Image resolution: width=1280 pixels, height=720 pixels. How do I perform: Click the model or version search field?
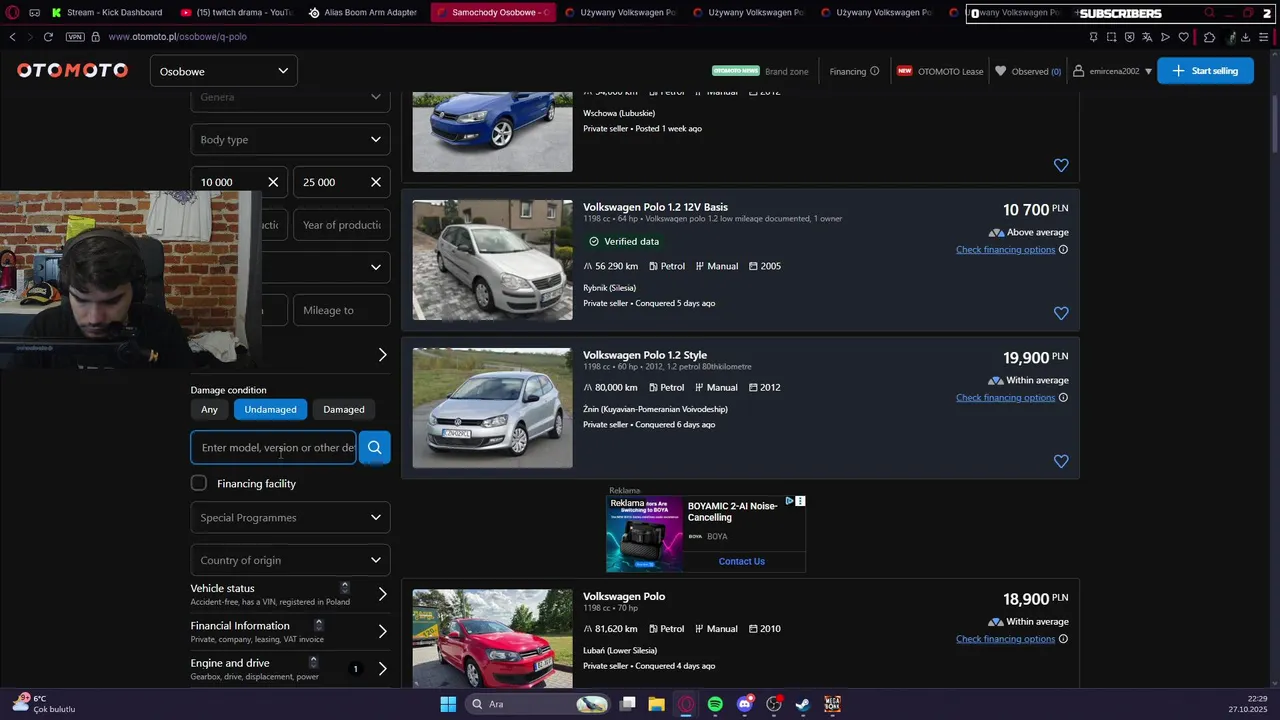274,448
